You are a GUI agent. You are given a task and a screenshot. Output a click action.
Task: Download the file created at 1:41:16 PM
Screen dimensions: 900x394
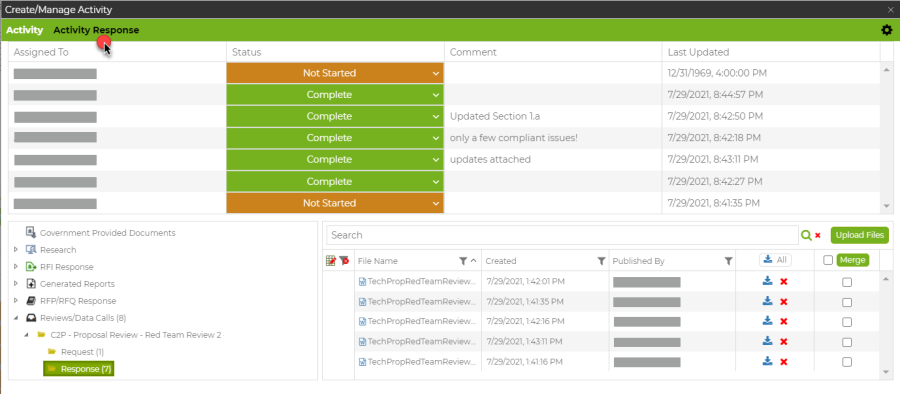tap(767, 361)
